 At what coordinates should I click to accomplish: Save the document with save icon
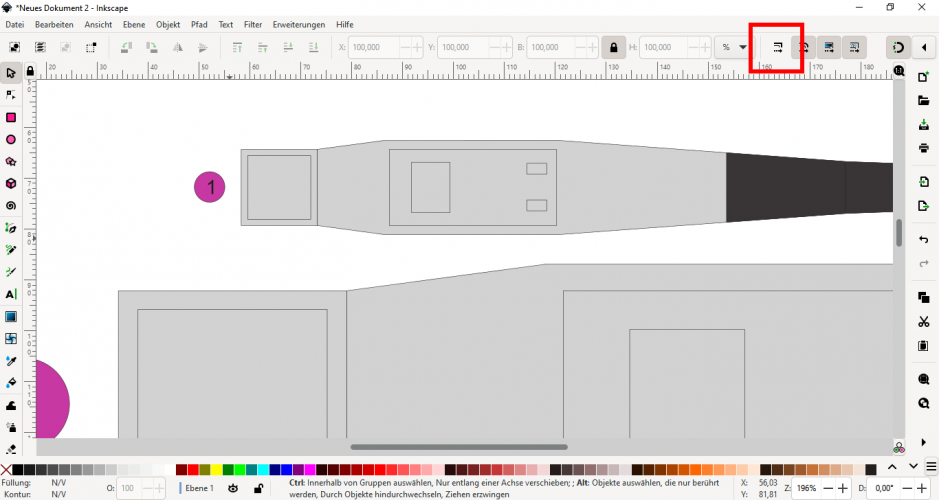click(x=923, y=125)
